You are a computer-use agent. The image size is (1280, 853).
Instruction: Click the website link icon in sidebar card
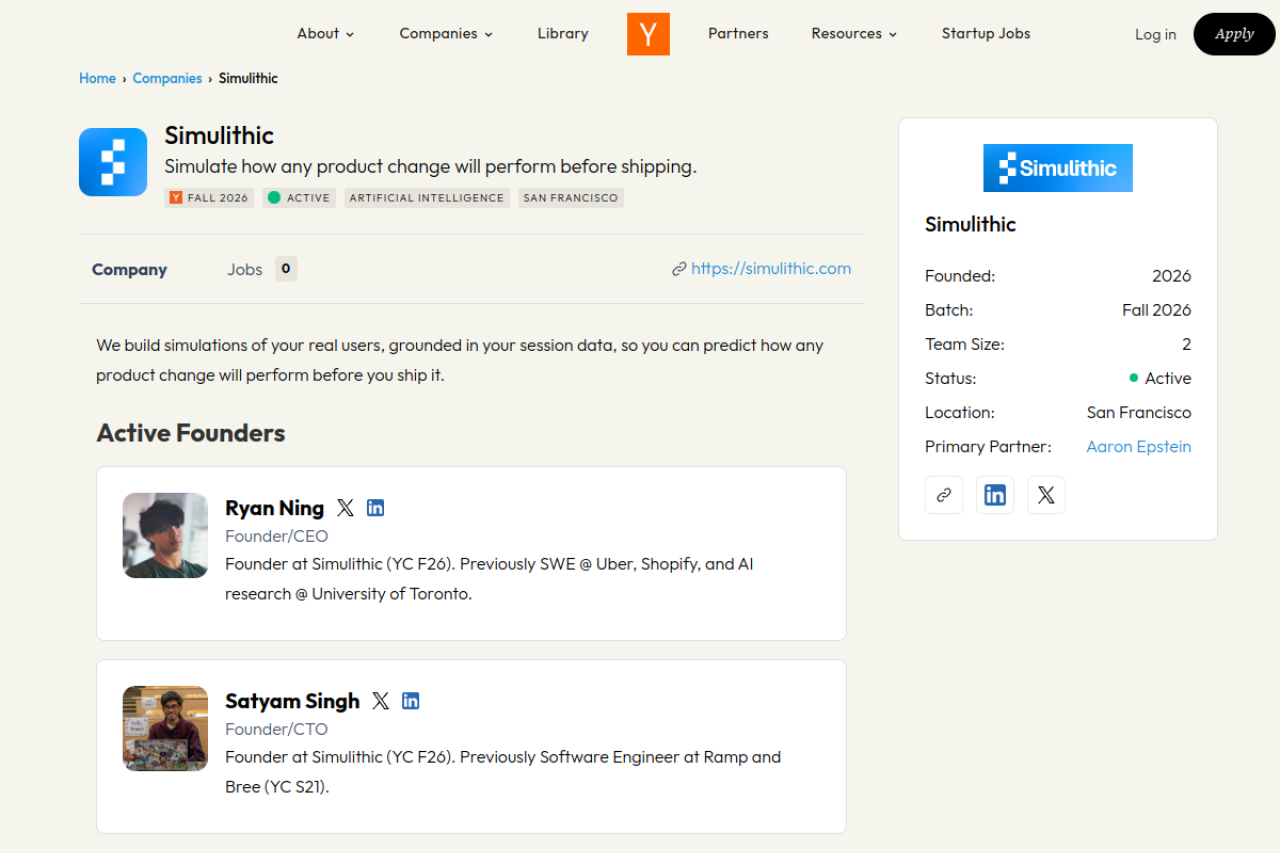pos(944,495)
